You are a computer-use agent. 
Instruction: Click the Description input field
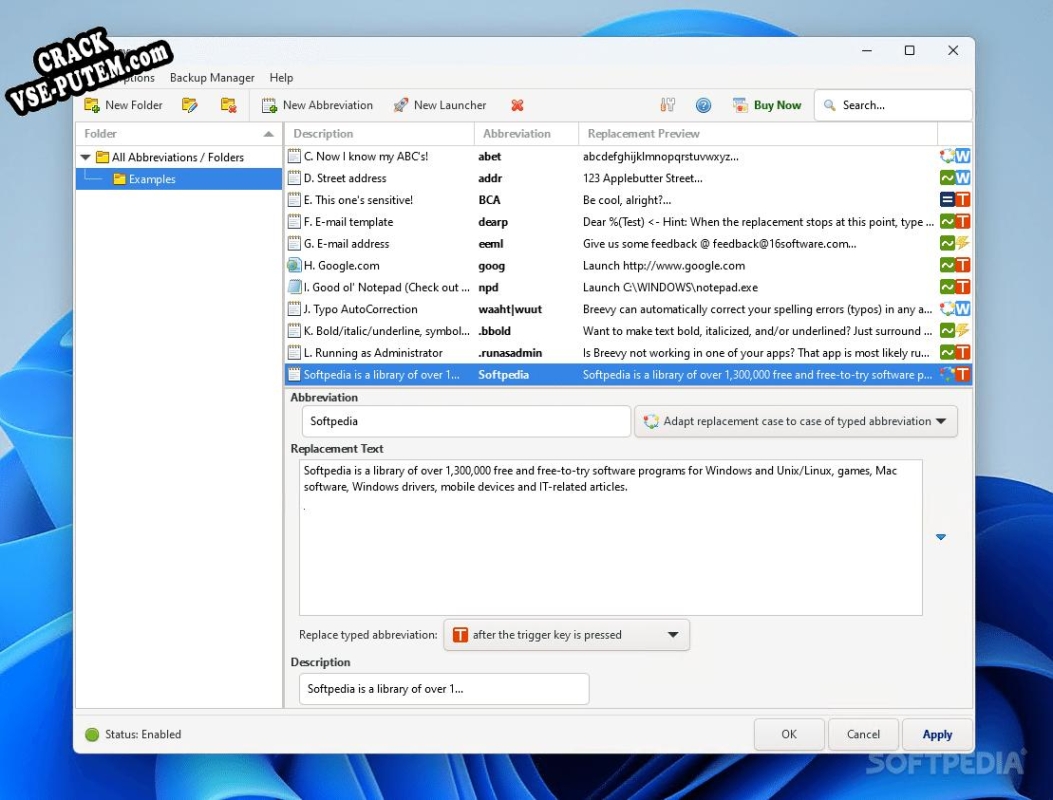click(444, 688)
